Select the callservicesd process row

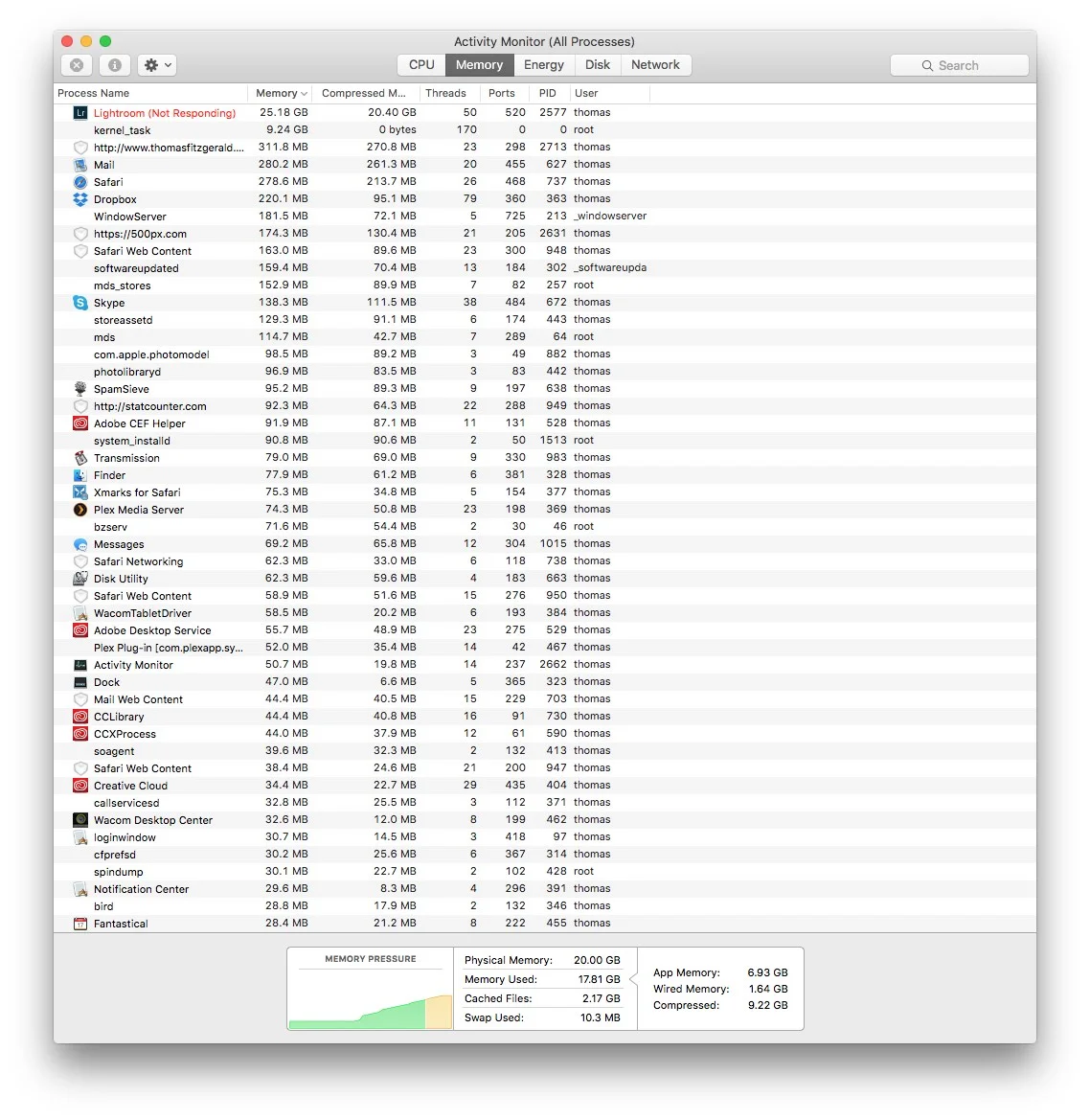coord(545,803)
